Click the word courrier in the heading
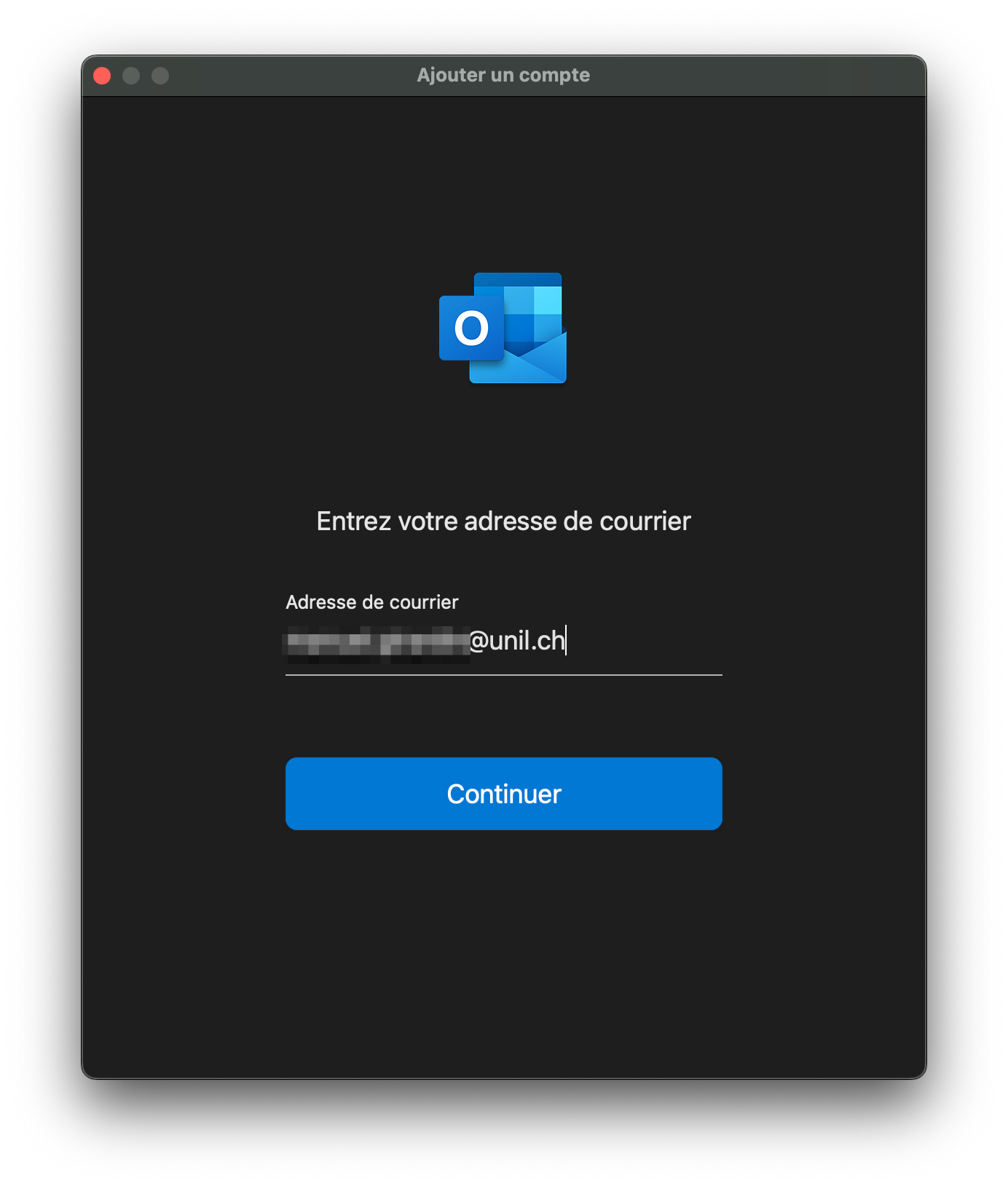The width and height of the screenshot is (1008, 1187). click(645, 521)
